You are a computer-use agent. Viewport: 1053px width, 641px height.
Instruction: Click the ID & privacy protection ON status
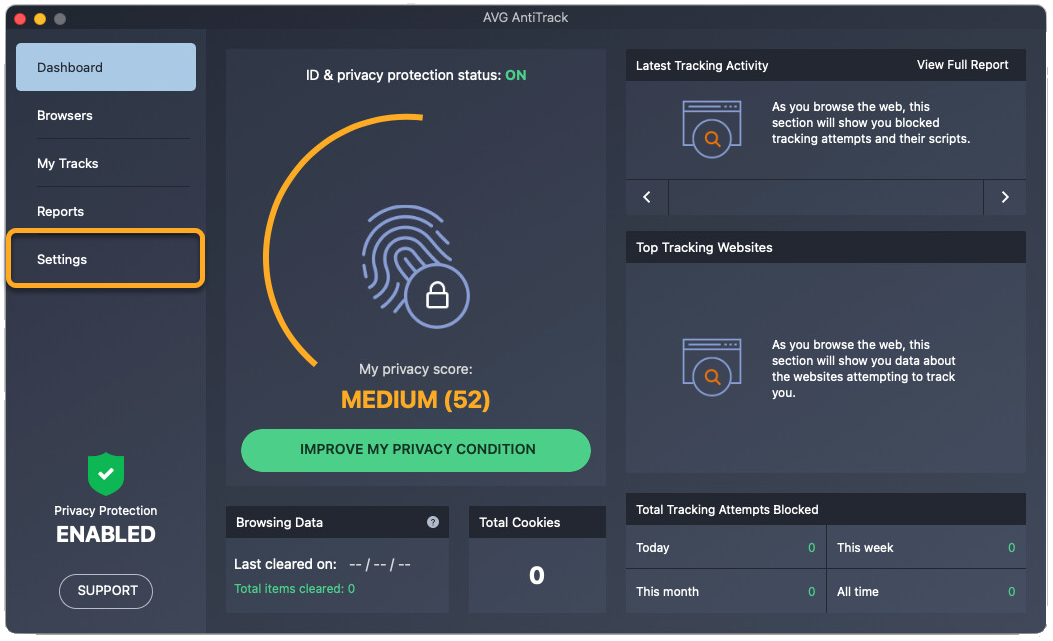515,76
